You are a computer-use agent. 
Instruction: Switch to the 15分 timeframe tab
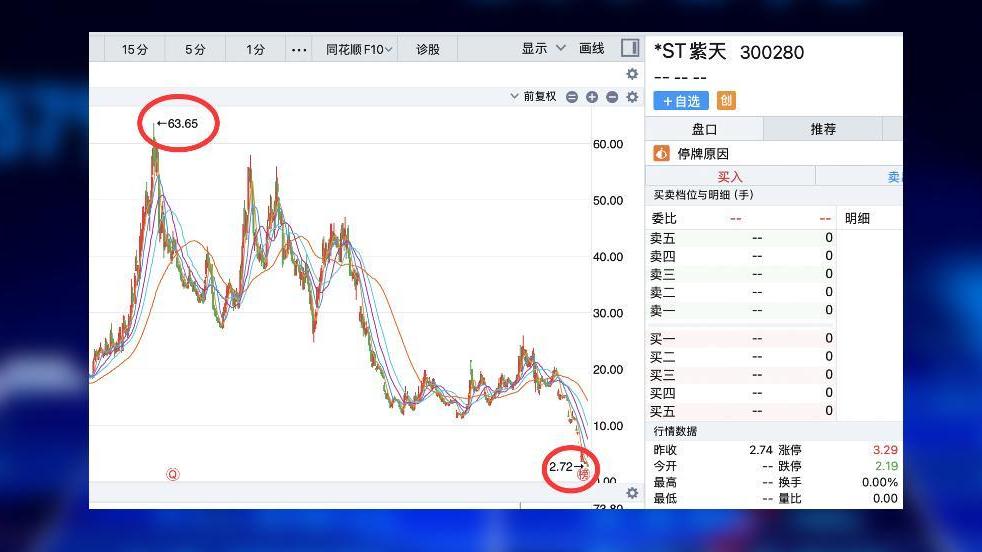pos(135,49)
